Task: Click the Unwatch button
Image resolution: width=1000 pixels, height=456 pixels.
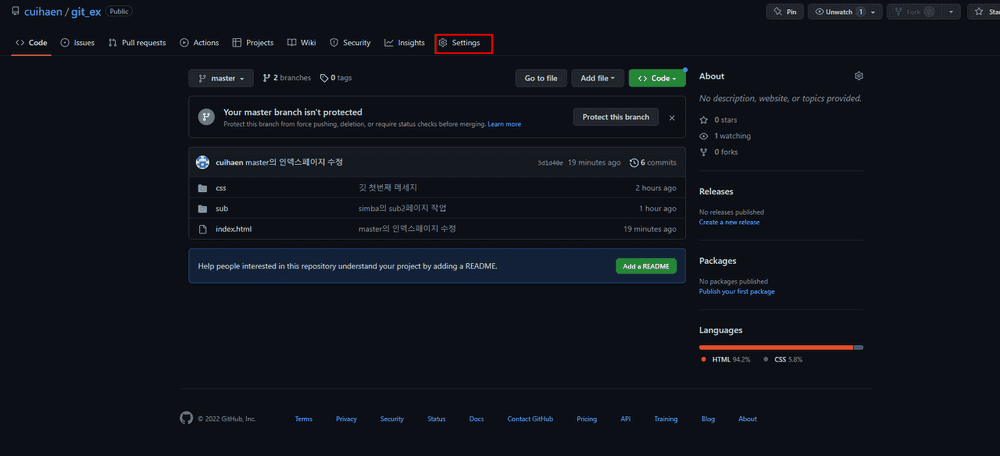Action: click(x=838, y=12)
